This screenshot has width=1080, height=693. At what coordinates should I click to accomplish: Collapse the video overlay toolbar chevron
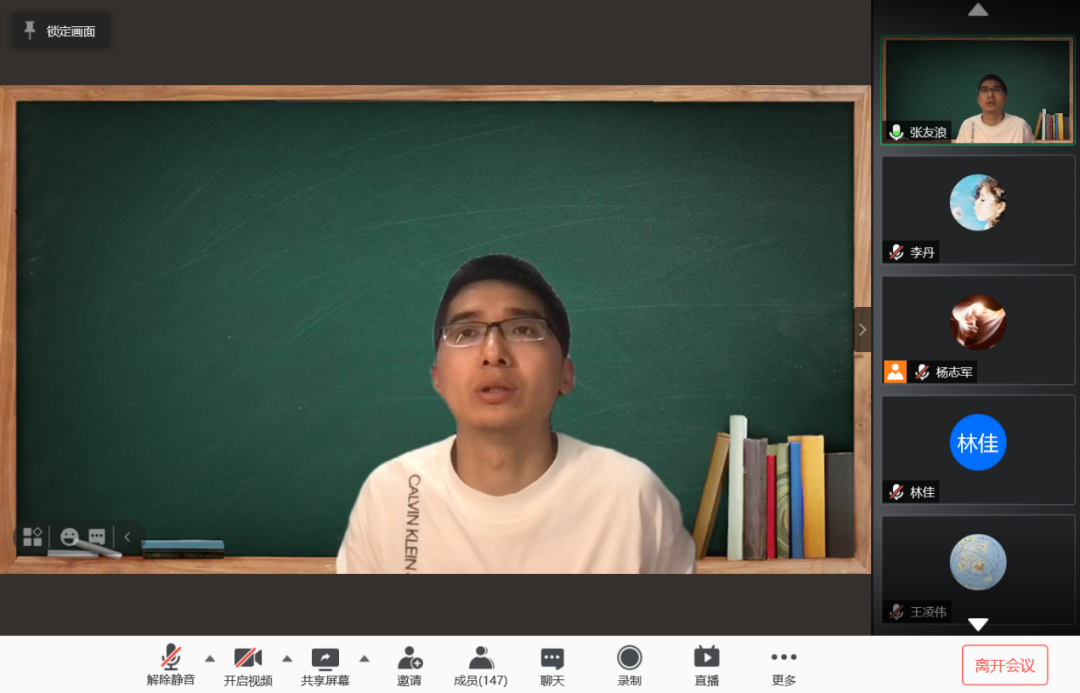click(x=127, y=537)
